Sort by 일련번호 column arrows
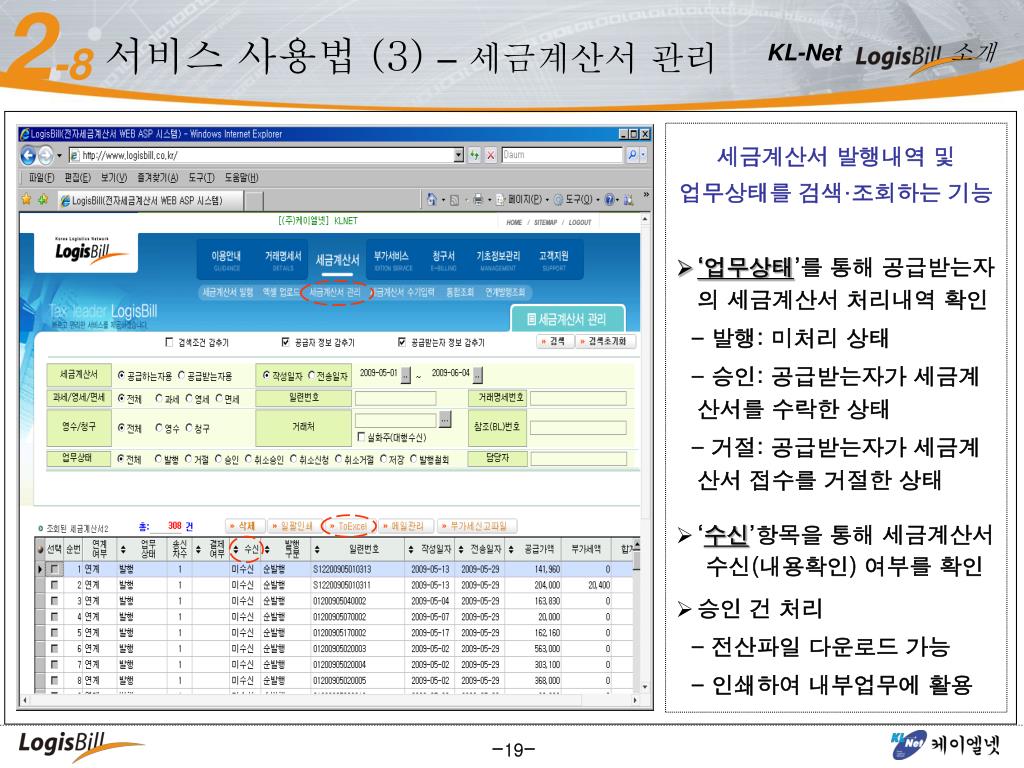 [x=317, y=550]
